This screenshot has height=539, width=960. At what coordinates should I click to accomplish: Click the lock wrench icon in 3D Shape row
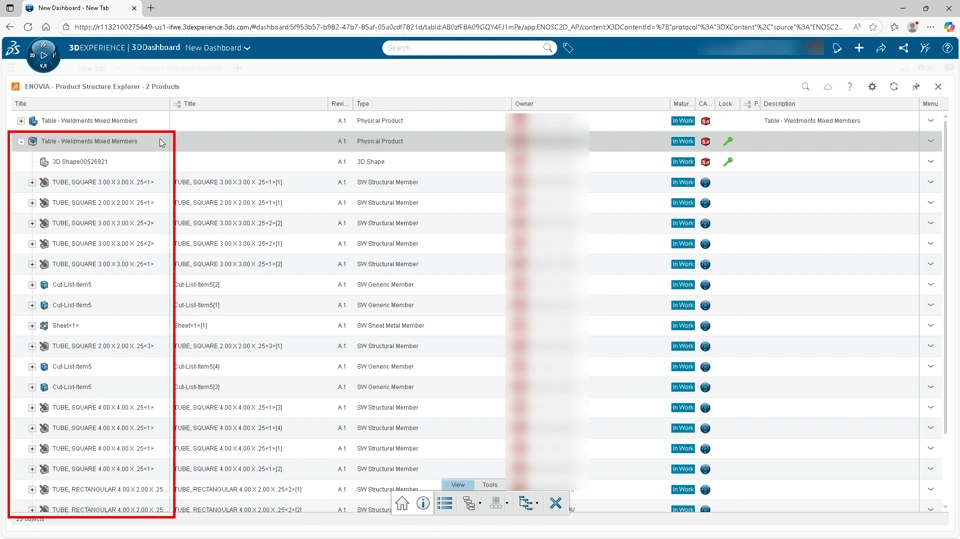click(728, 162)
